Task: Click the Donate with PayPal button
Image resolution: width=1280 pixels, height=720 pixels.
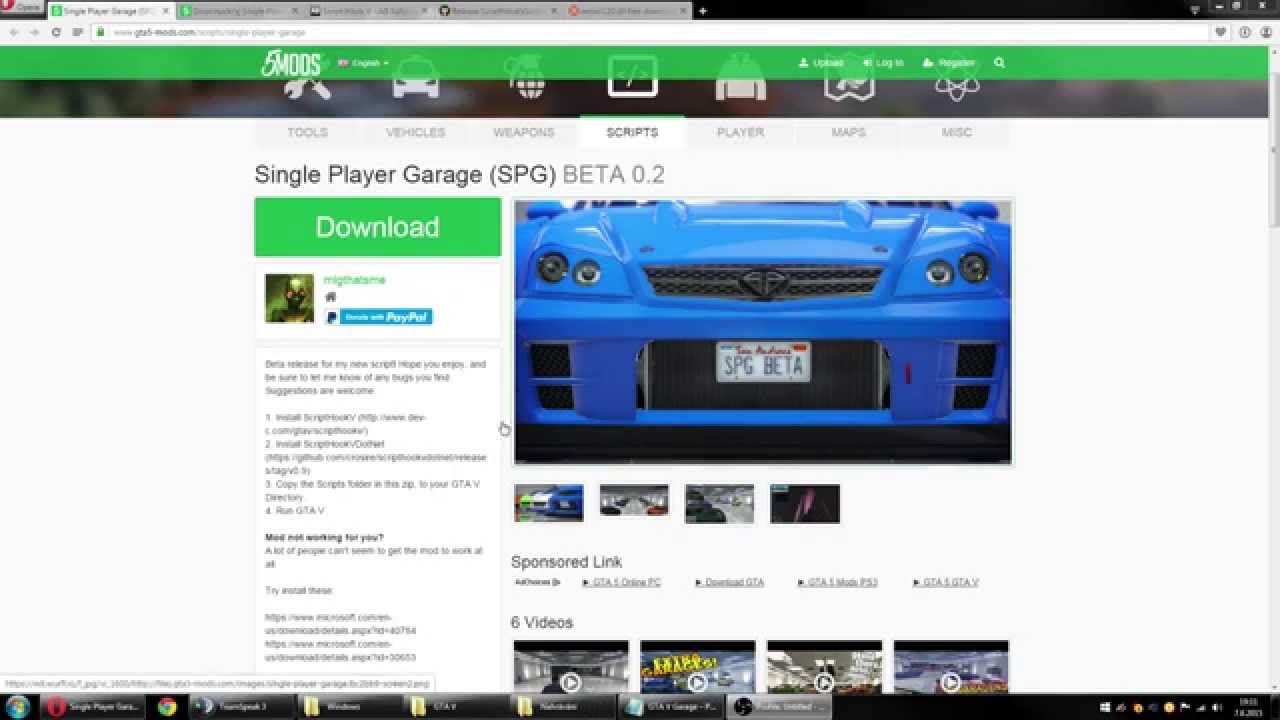Action: [379, 317]
